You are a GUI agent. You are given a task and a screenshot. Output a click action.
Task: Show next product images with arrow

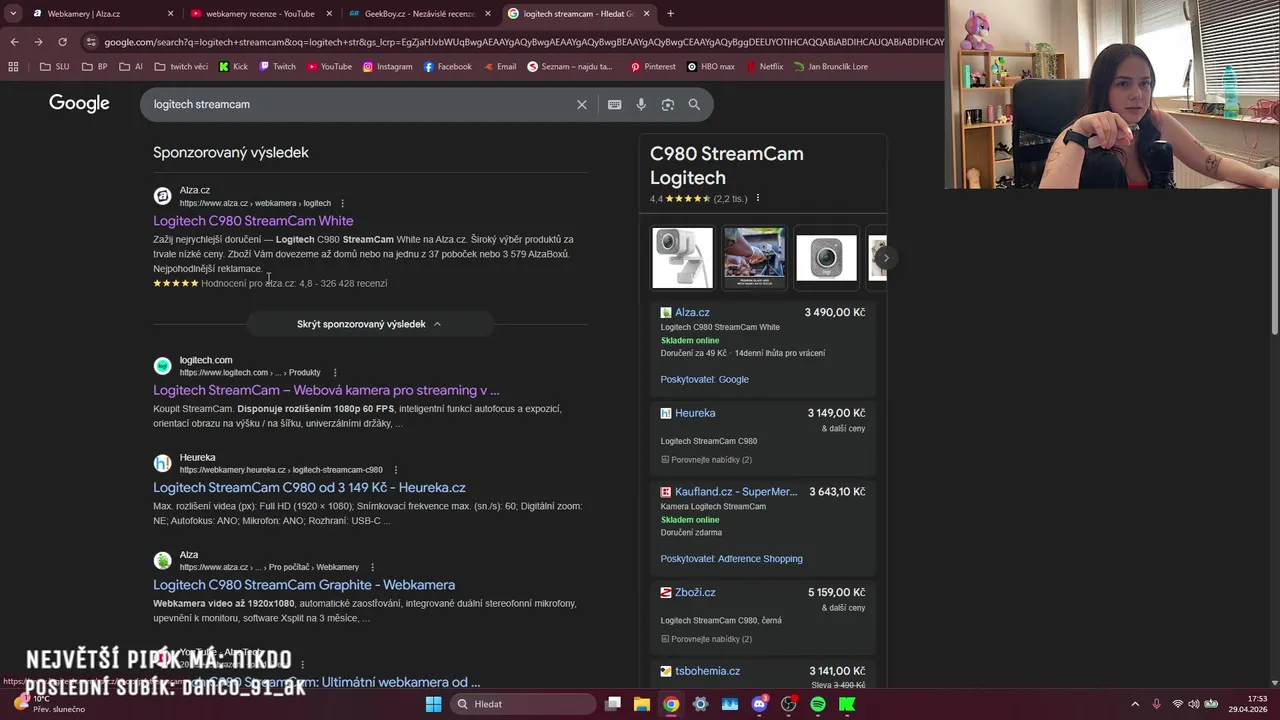point(885,258)
